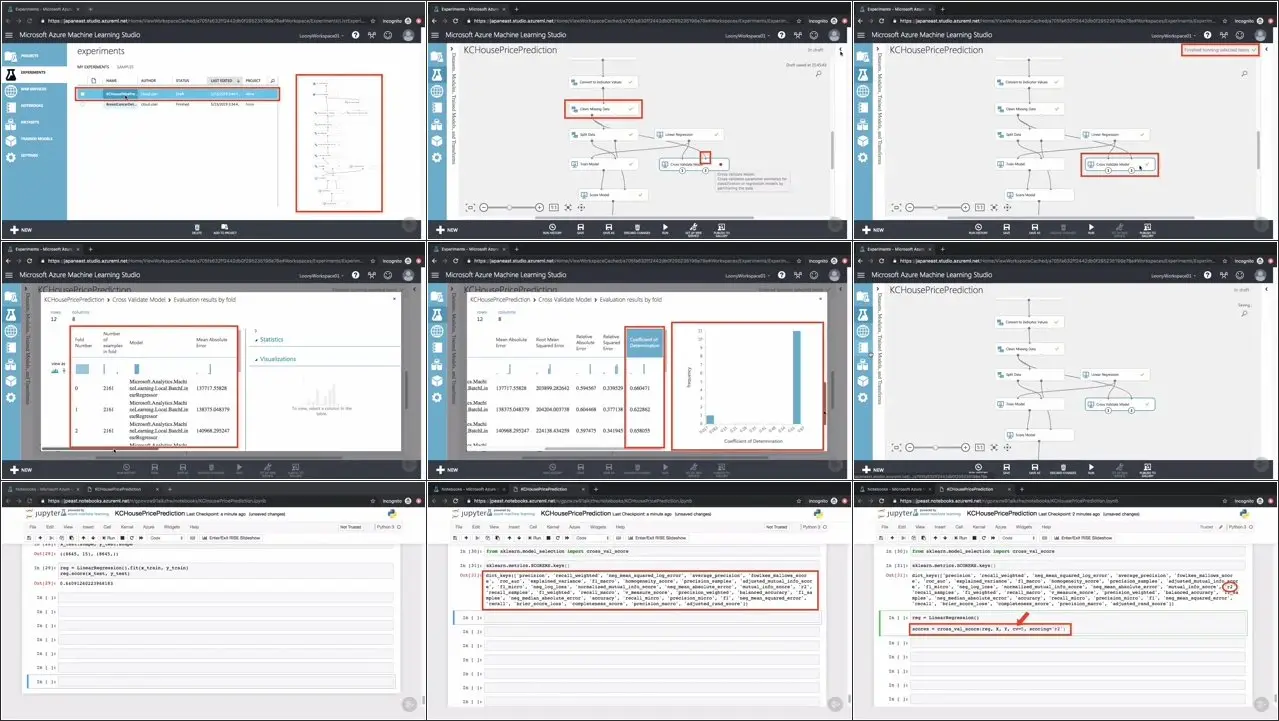Switch to SAMPLES tab on experiments page

tap(125, 67)
